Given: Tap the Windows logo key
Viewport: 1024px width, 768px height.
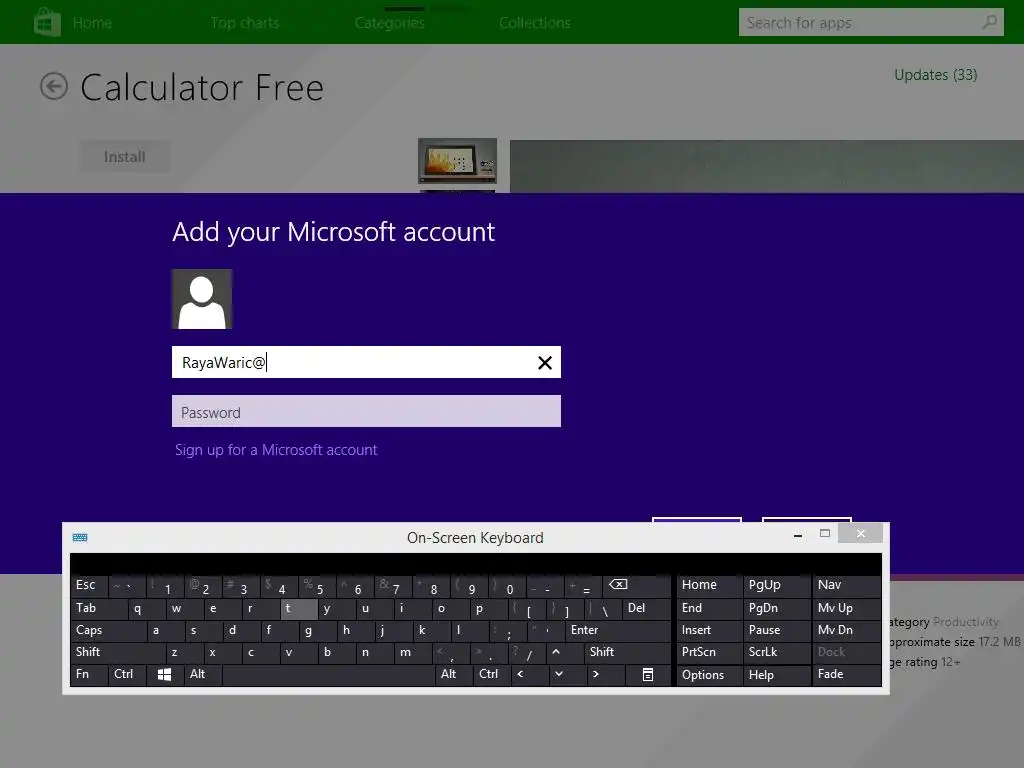Looking at the screenshot, I should click(x=164, y=675).
